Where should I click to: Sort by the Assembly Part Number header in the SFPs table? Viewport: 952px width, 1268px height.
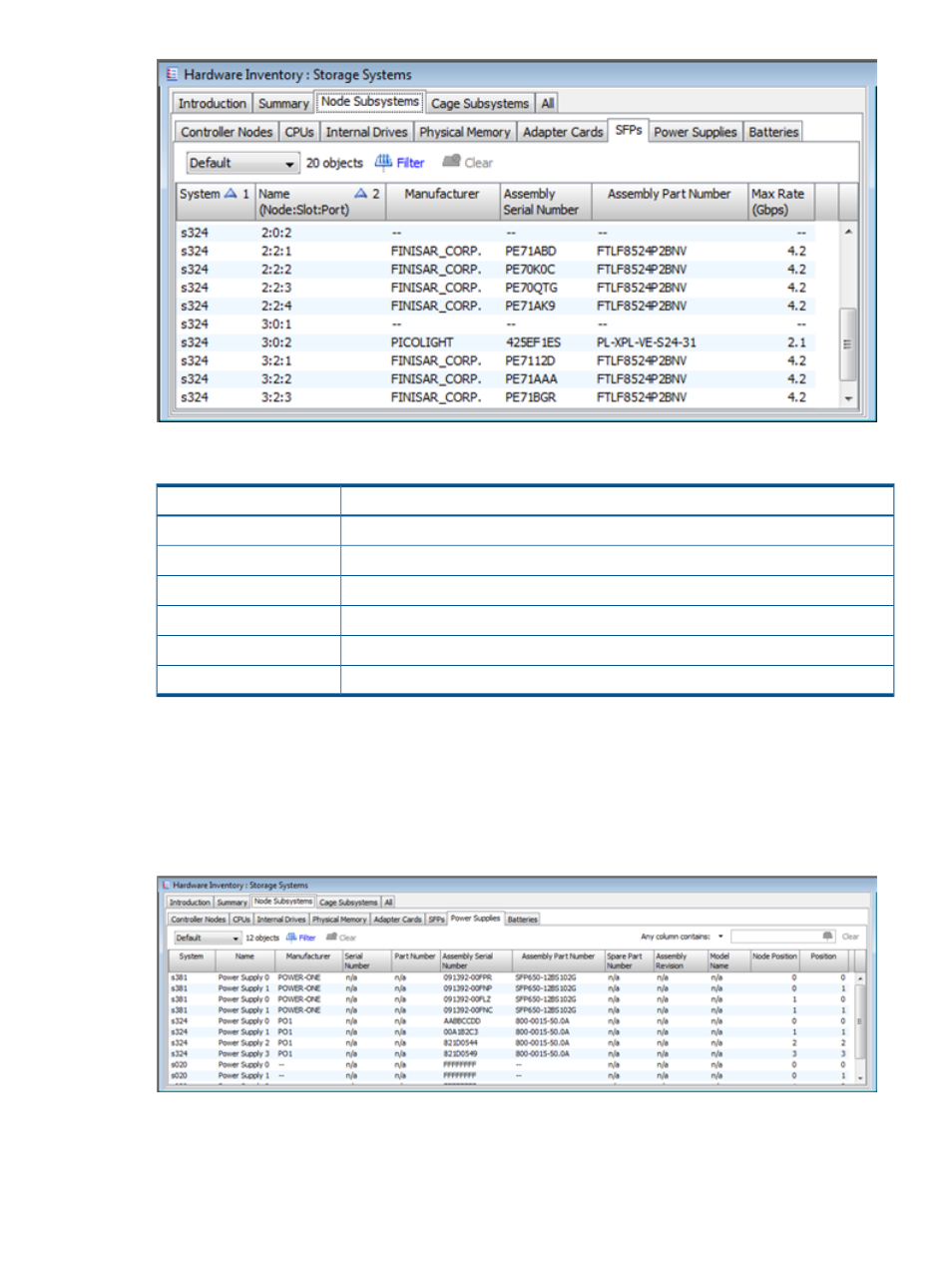(669, 202)
